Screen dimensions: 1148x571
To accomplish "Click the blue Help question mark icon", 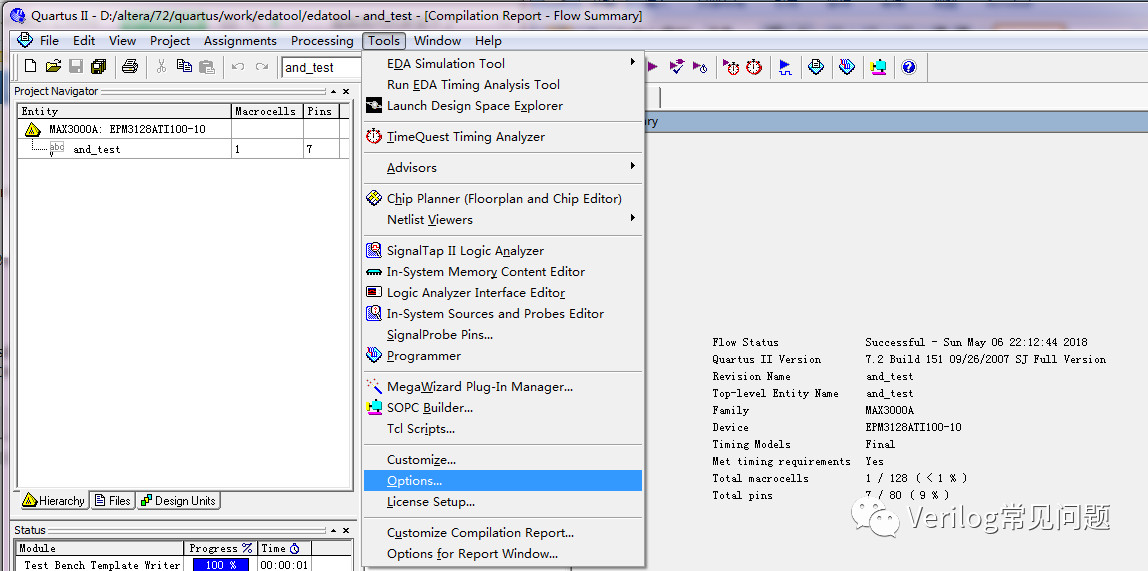I will [909, 67].
